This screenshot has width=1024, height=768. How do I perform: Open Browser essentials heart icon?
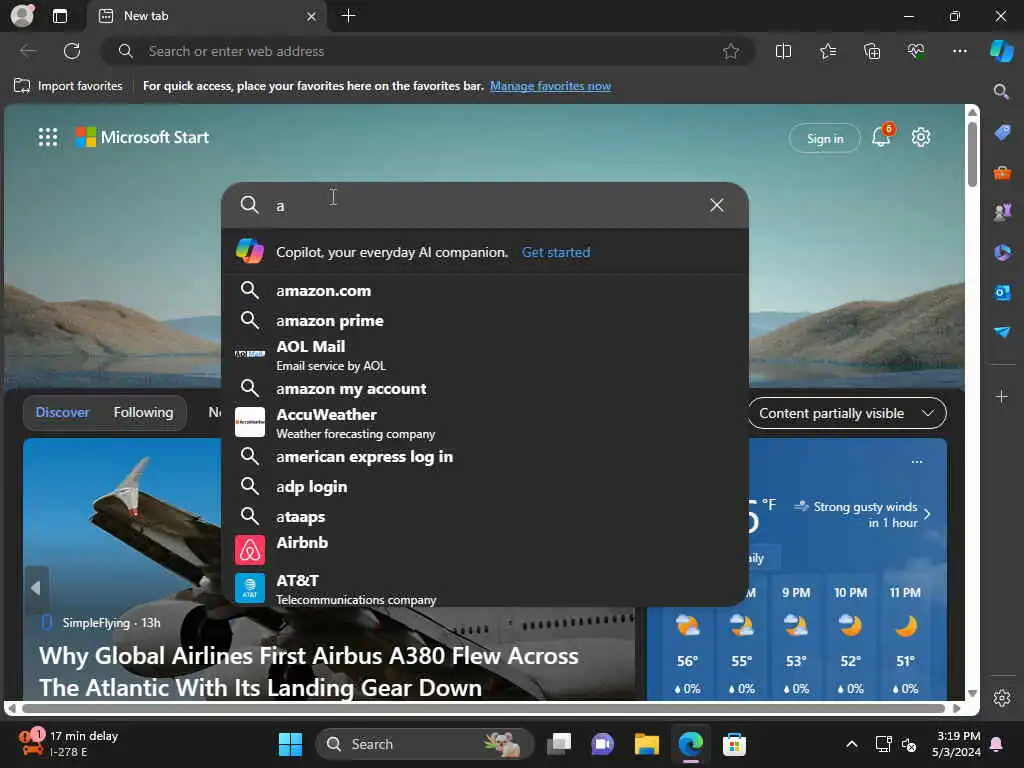click(916, 51)
